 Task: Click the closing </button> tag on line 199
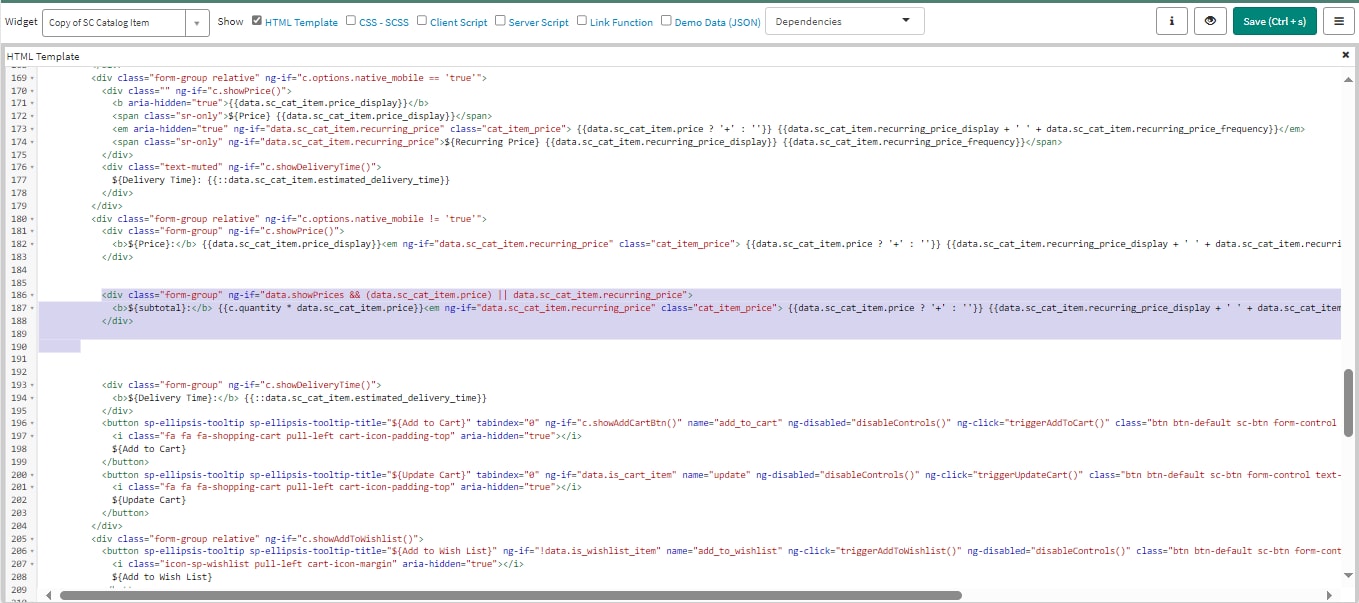tap(125, 462)
